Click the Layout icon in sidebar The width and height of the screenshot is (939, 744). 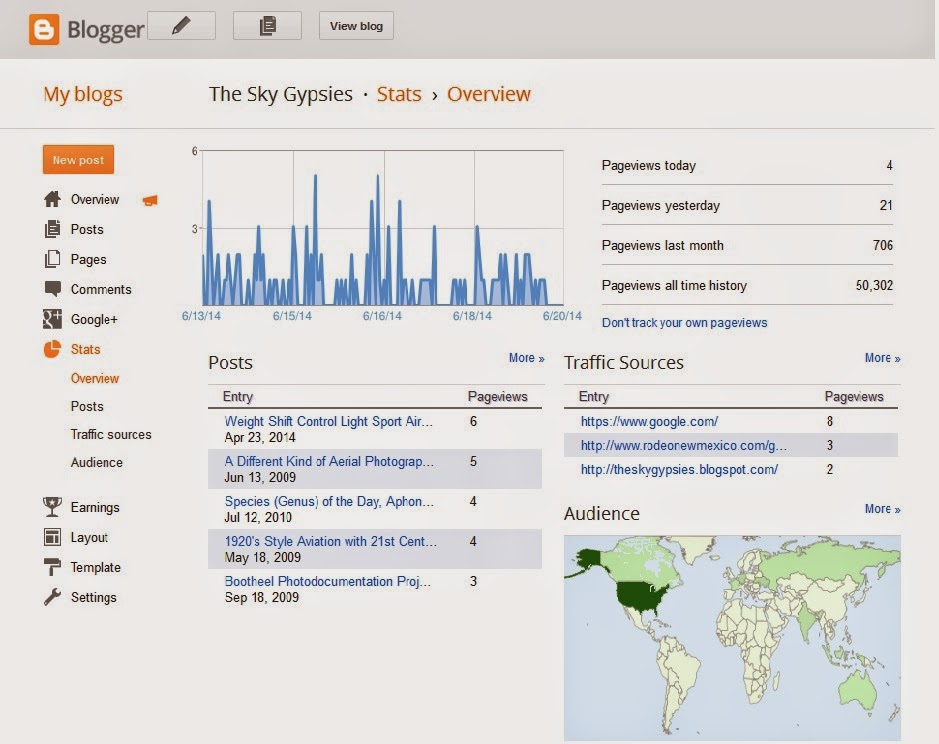point(52,537)
